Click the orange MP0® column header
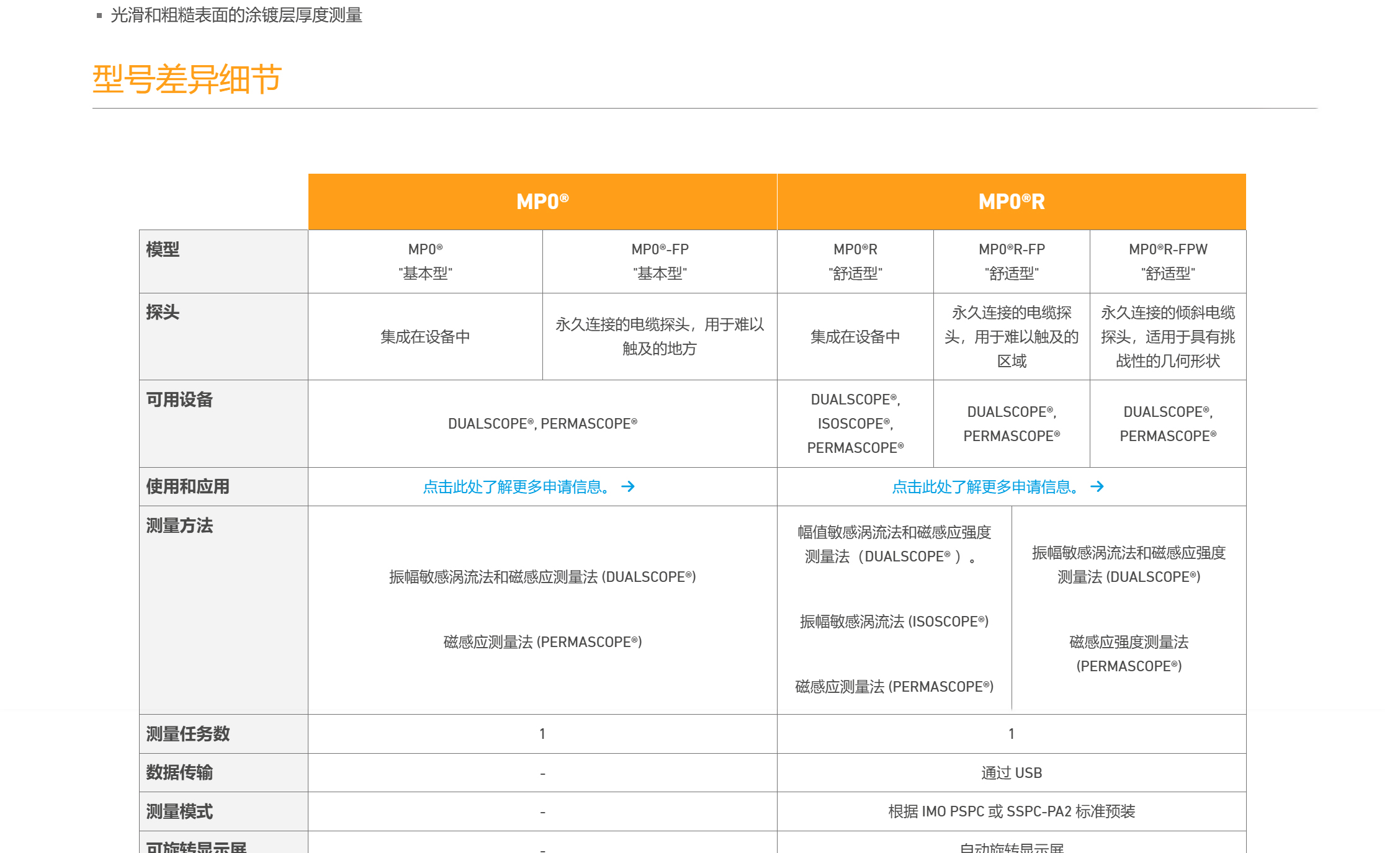The width and height of the screenshot is (1400, 853). coord(542,202)
